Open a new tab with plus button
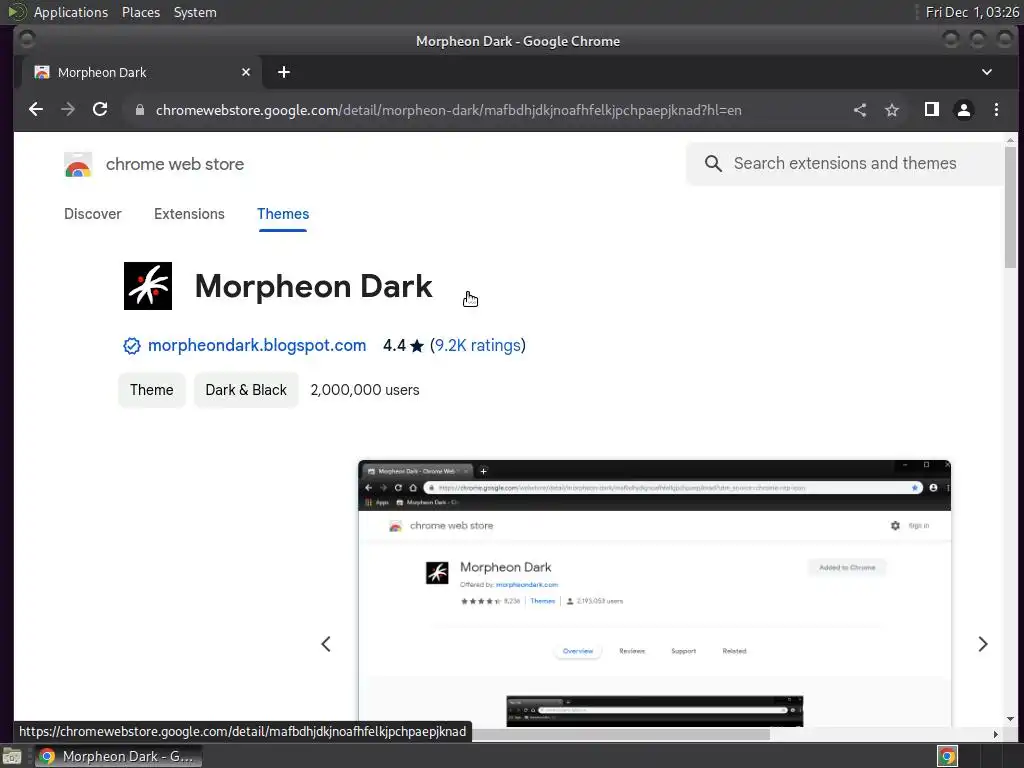Image resolution: width=1024 pixels, height=768 pixels. coord(283,72)
